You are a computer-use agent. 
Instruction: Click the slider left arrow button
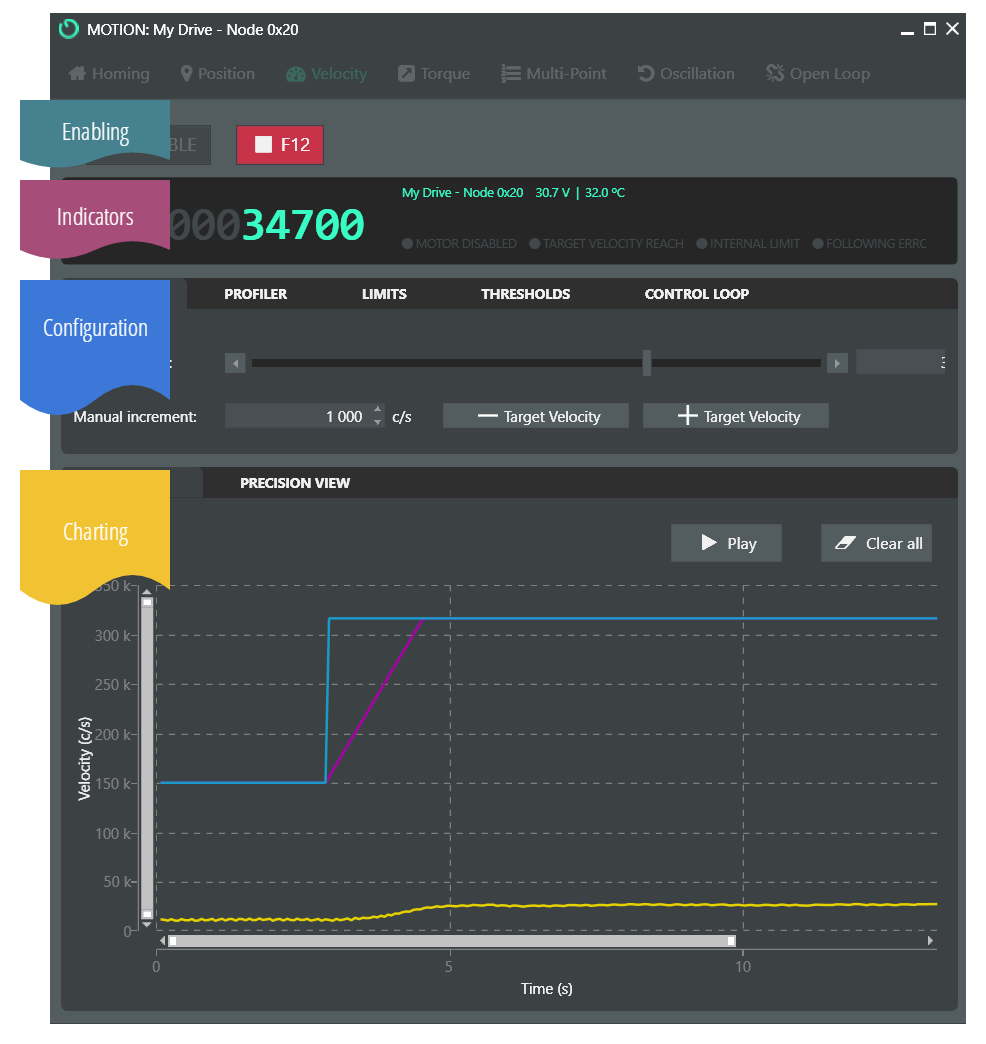click(235, 363)
